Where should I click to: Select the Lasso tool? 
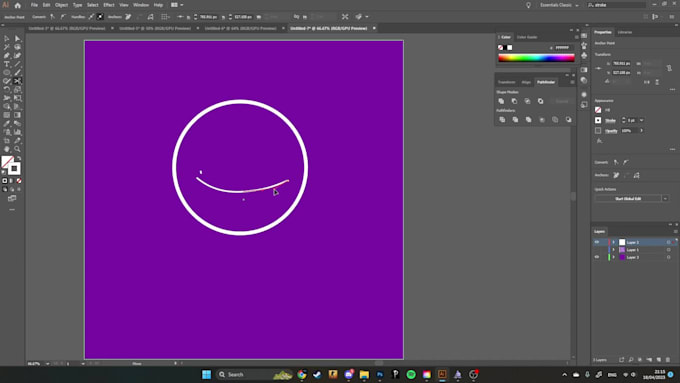click(x=17, y=47)
